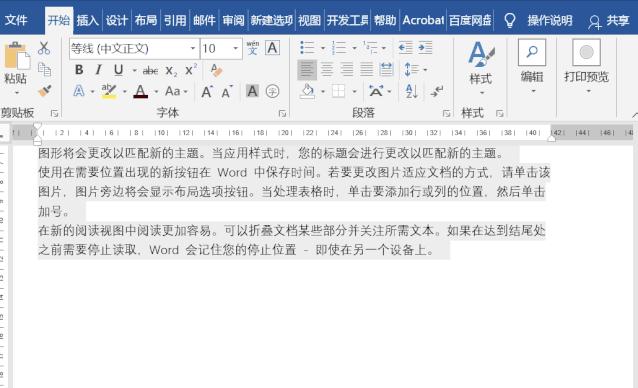Click the Sort A-Z icon

pyautogui.click(x=411, y=91)
